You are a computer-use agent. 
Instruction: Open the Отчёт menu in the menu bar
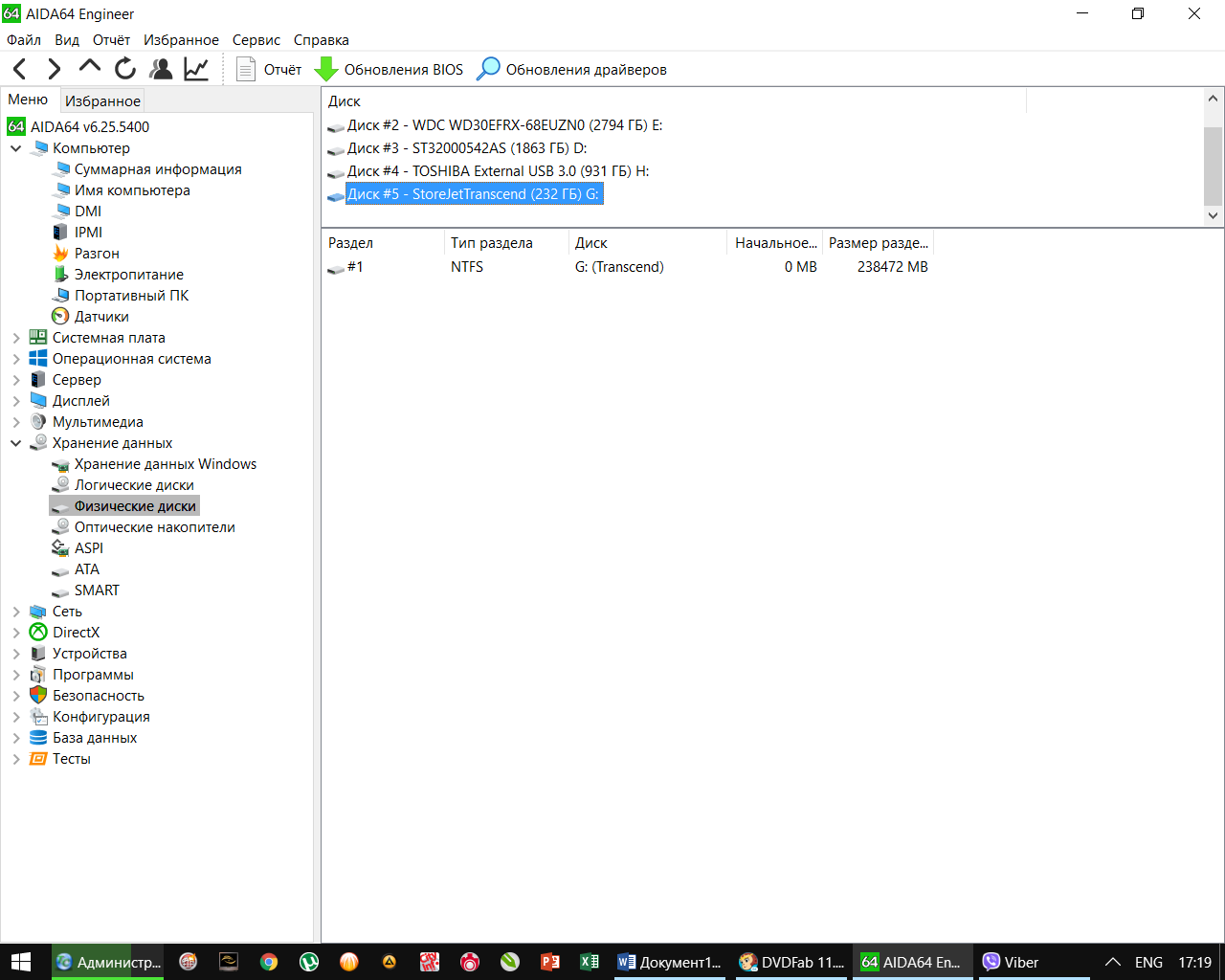(x=111, y=40)
